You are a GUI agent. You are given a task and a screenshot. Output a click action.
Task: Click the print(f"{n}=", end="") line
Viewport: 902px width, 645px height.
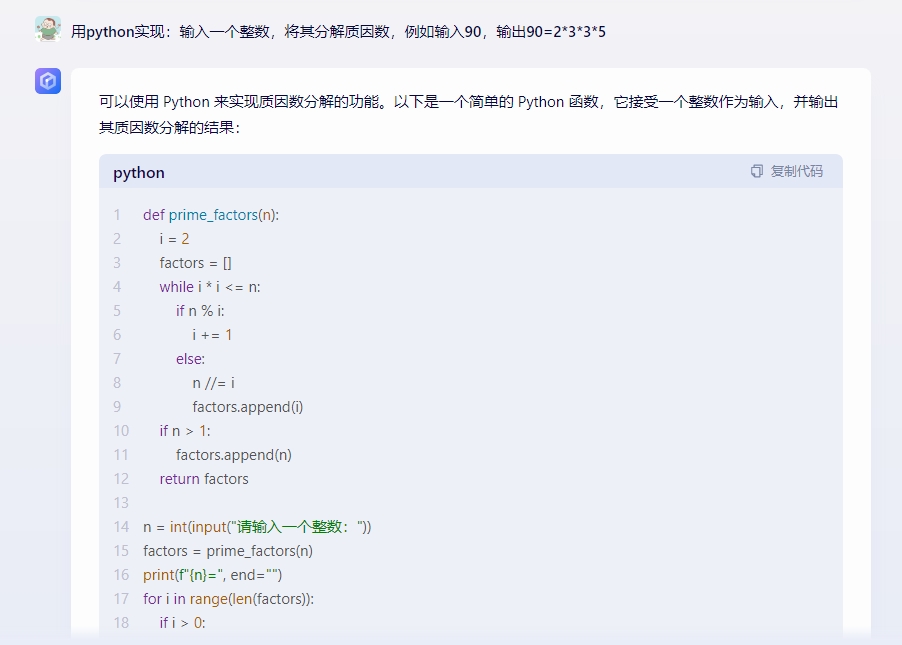(x=213, y=575)
